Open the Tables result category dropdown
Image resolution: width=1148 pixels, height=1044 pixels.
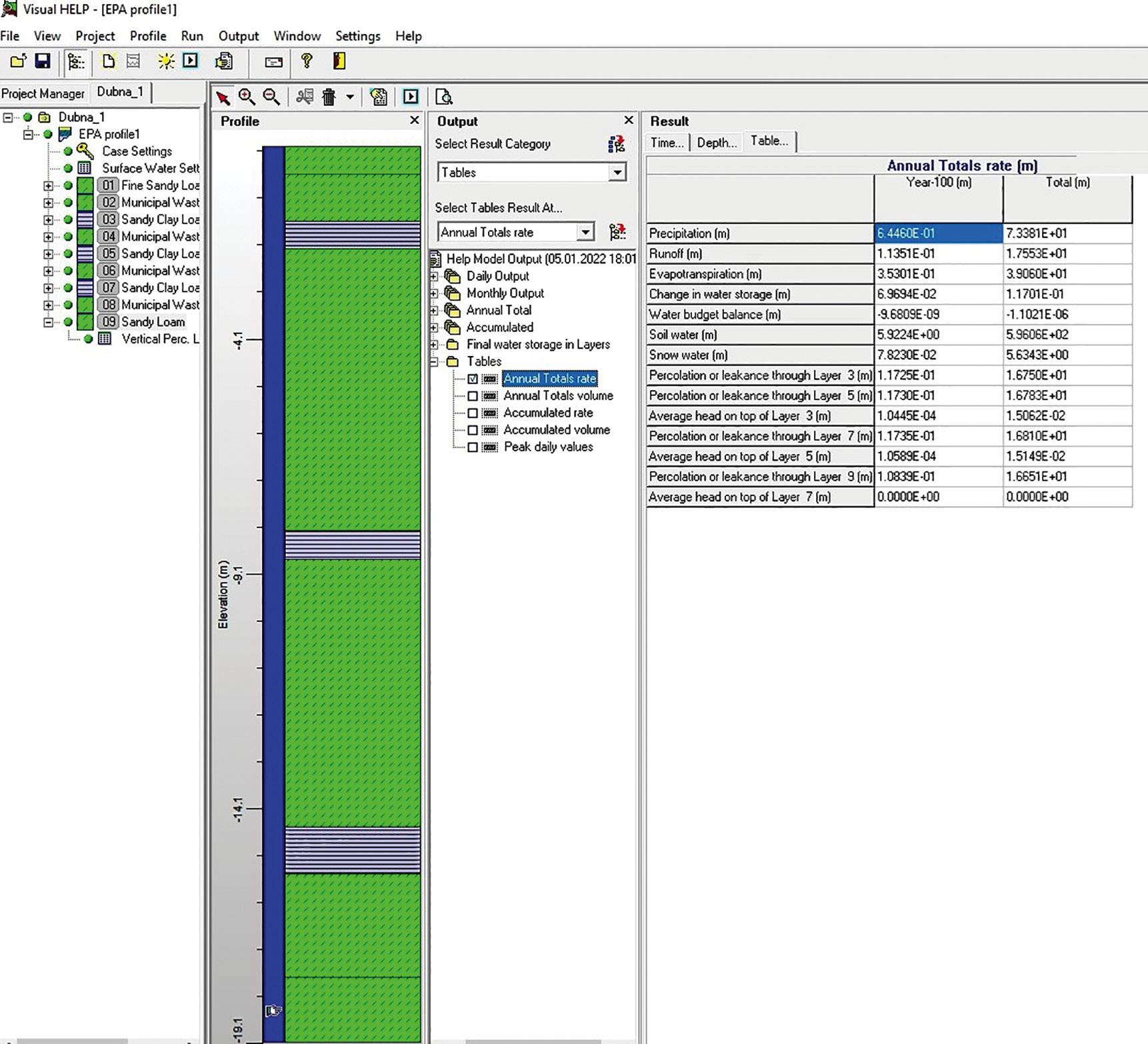617,173
